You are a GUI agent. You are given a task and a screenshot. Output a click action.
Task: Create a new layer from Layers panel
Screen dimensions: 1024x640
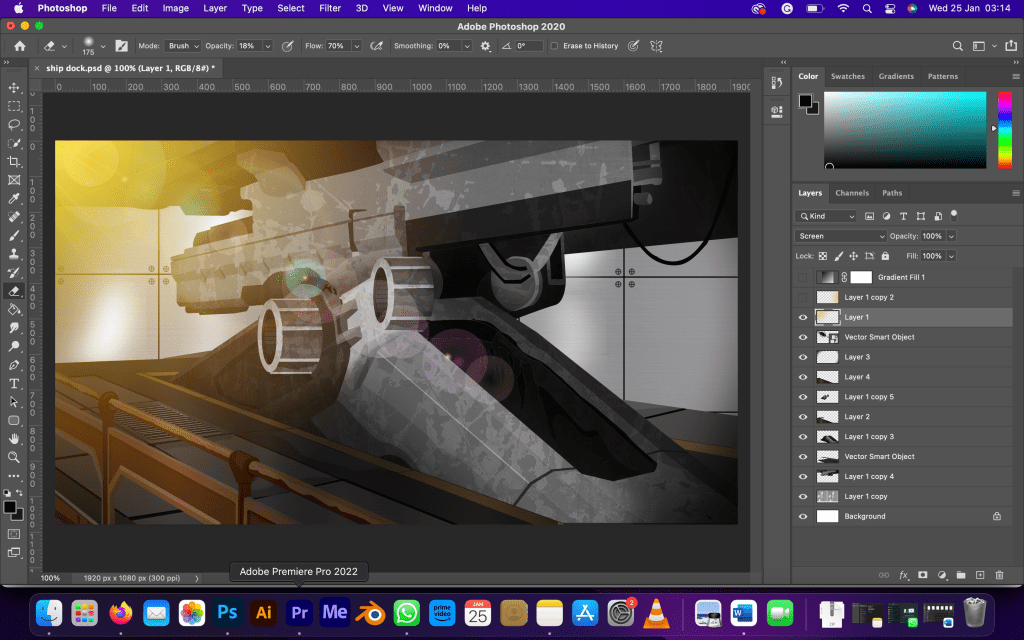point(979,575)
